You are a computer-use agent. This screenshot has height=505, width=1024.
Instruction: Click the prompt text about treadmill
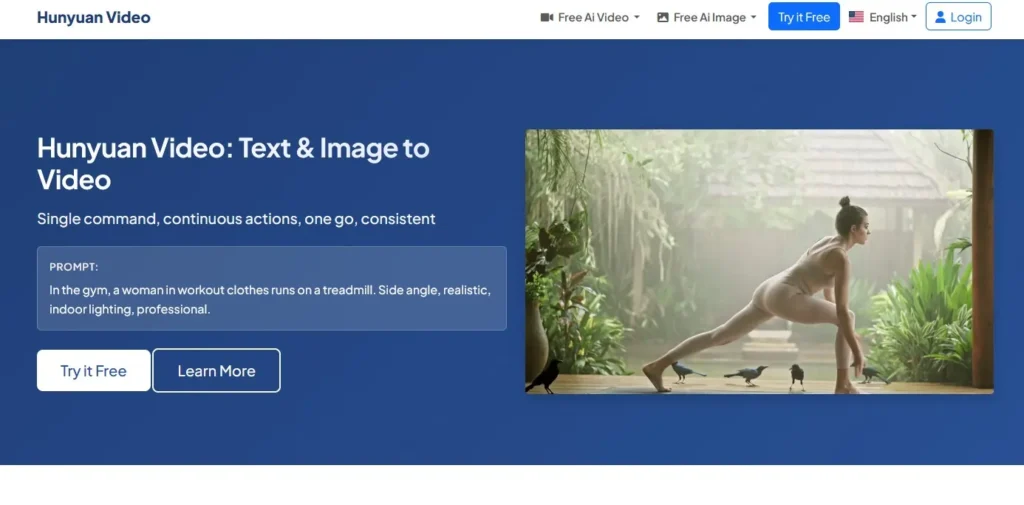[x=270, y=299]
